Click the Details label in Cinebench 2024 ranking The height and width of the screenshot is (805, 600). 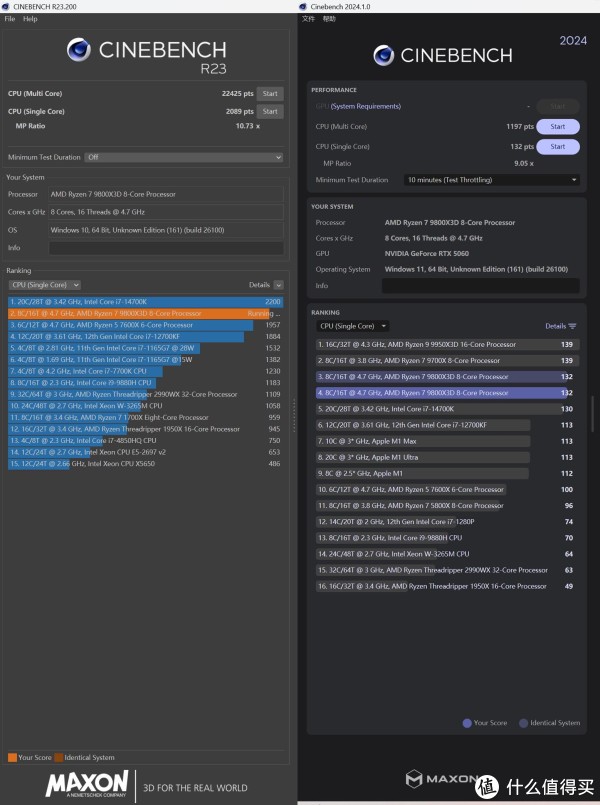(555, 326)
